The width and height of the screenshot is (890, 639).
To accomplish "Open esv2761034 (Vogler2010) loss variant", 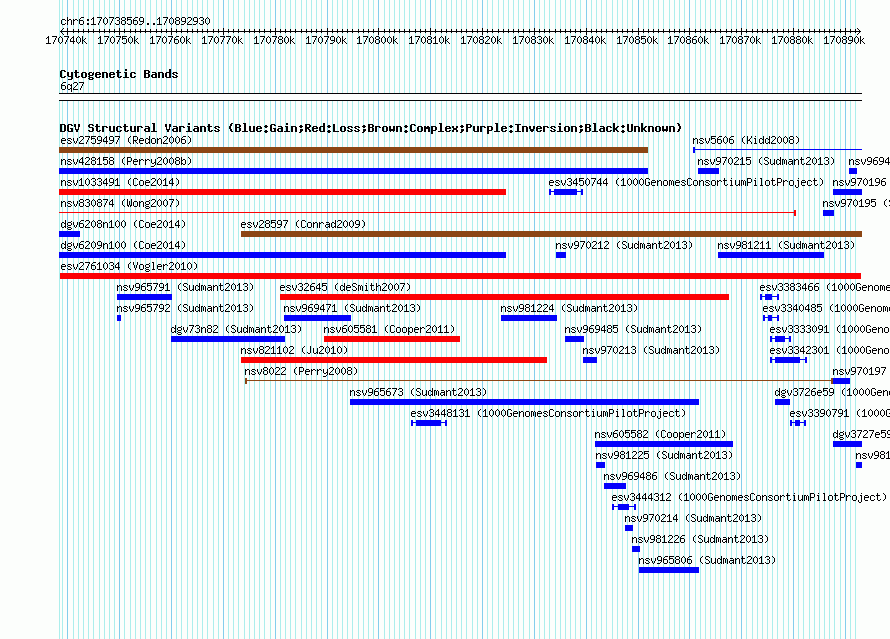I will [129, 266].
